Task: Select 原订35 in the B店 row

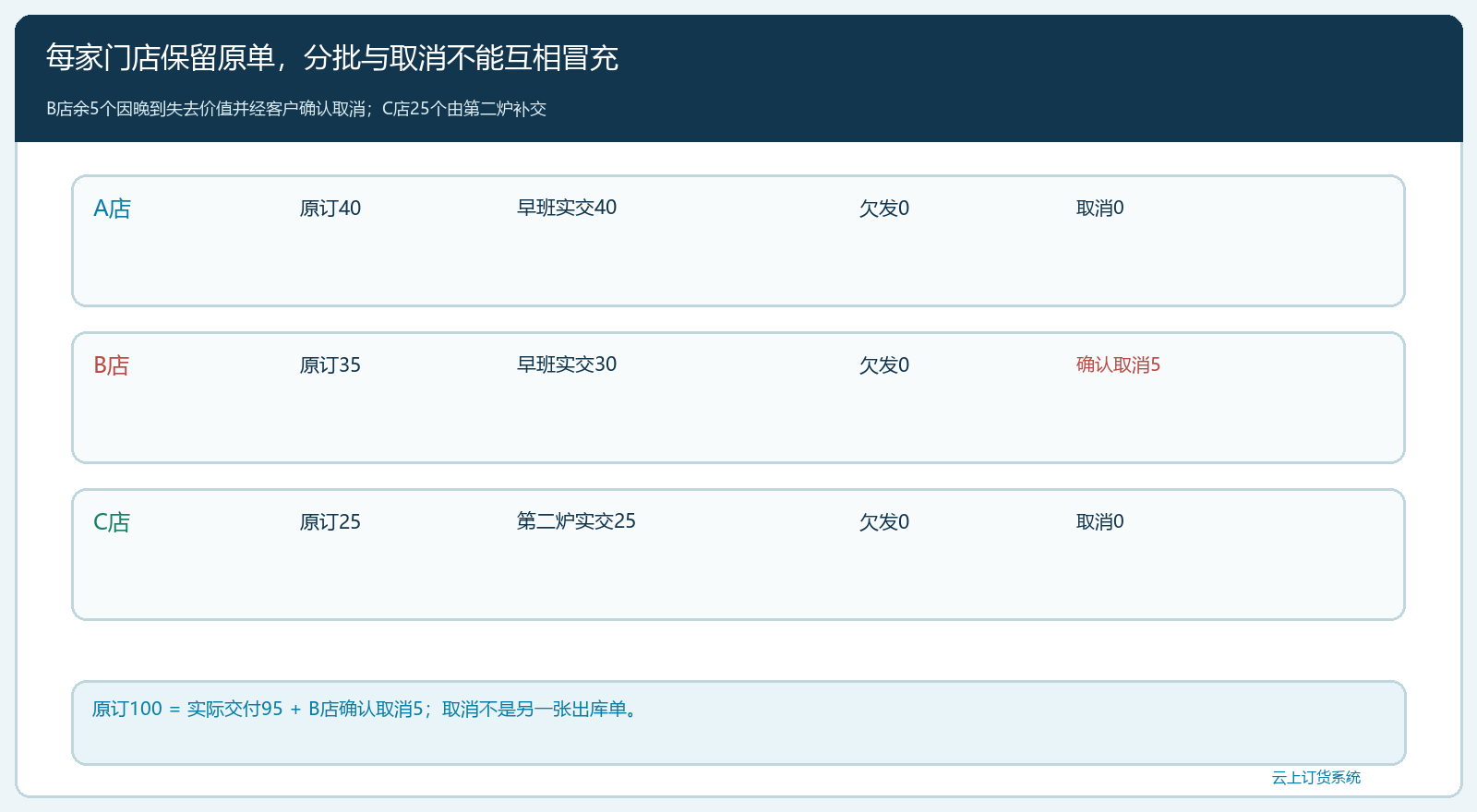Action: point(330,365)
